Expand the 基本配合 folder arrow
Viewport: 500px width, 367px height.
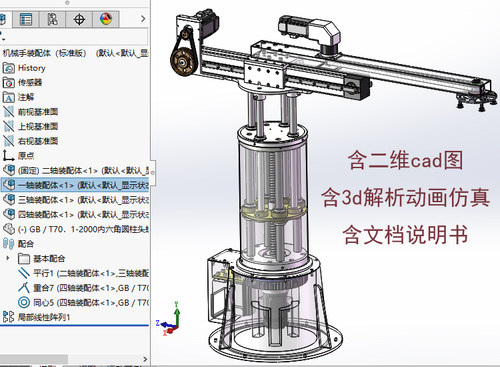coord(8,258)
